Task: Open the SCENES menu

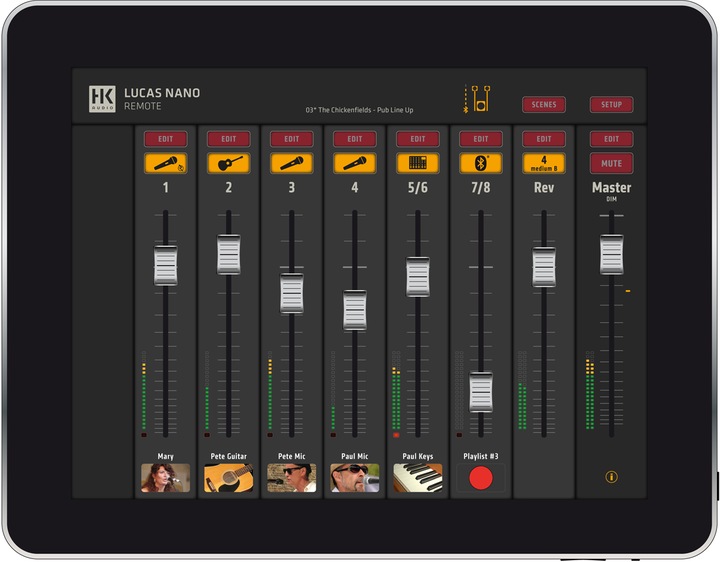Action: (x=544, y=105)
